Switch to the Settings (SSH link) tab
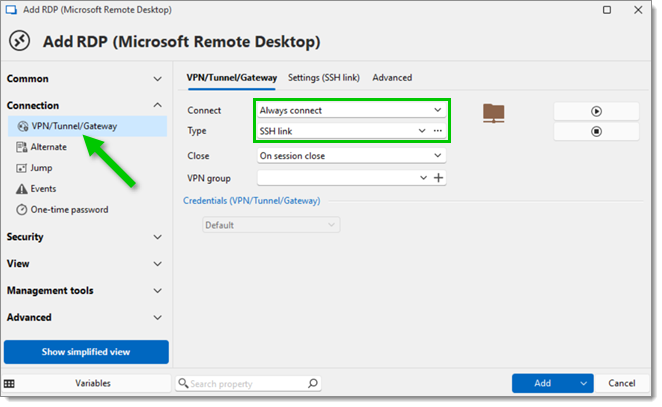 [x=324, y=78]
